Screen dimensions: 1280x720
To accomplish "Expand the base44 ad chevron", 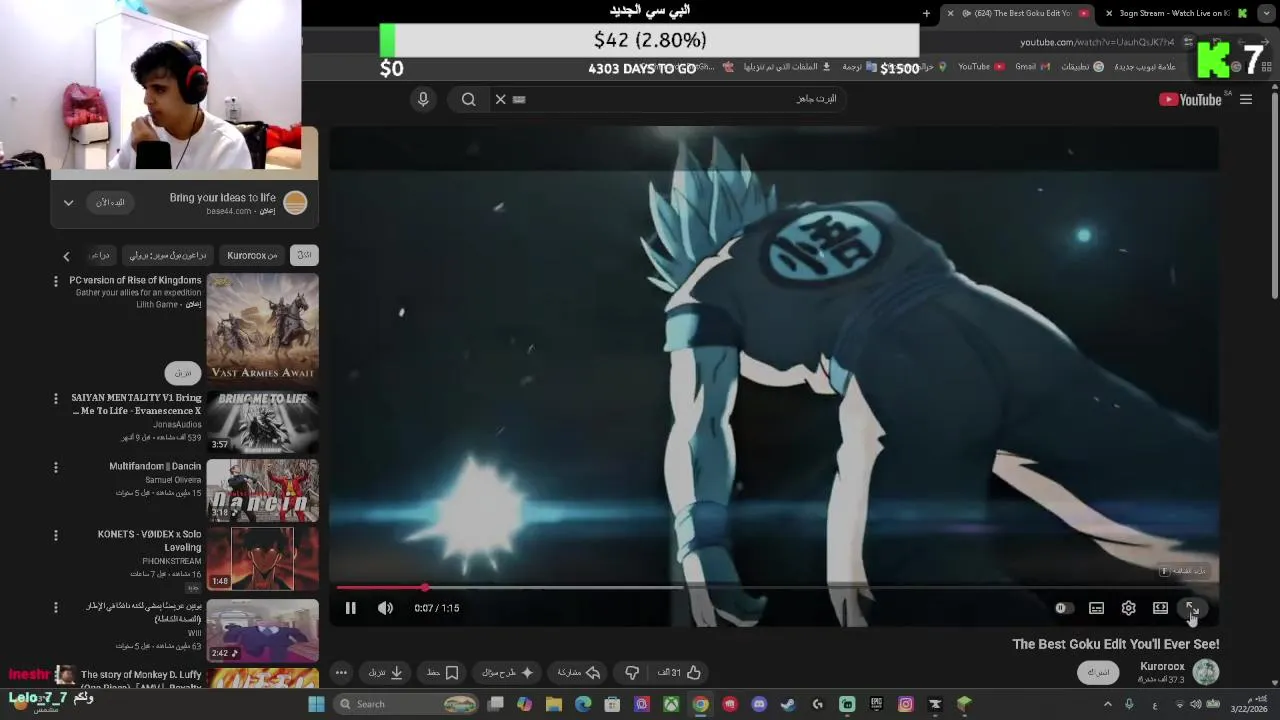I will click(68, 202).
